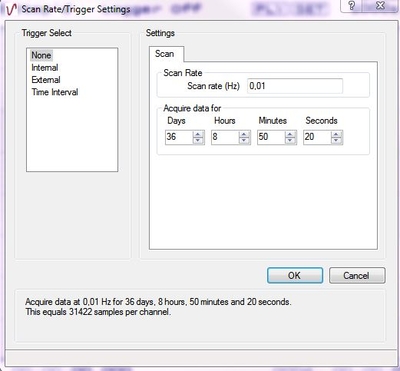
Task: Increment Hours using the up spinner arrow
Action: click(x=244, y=134)
